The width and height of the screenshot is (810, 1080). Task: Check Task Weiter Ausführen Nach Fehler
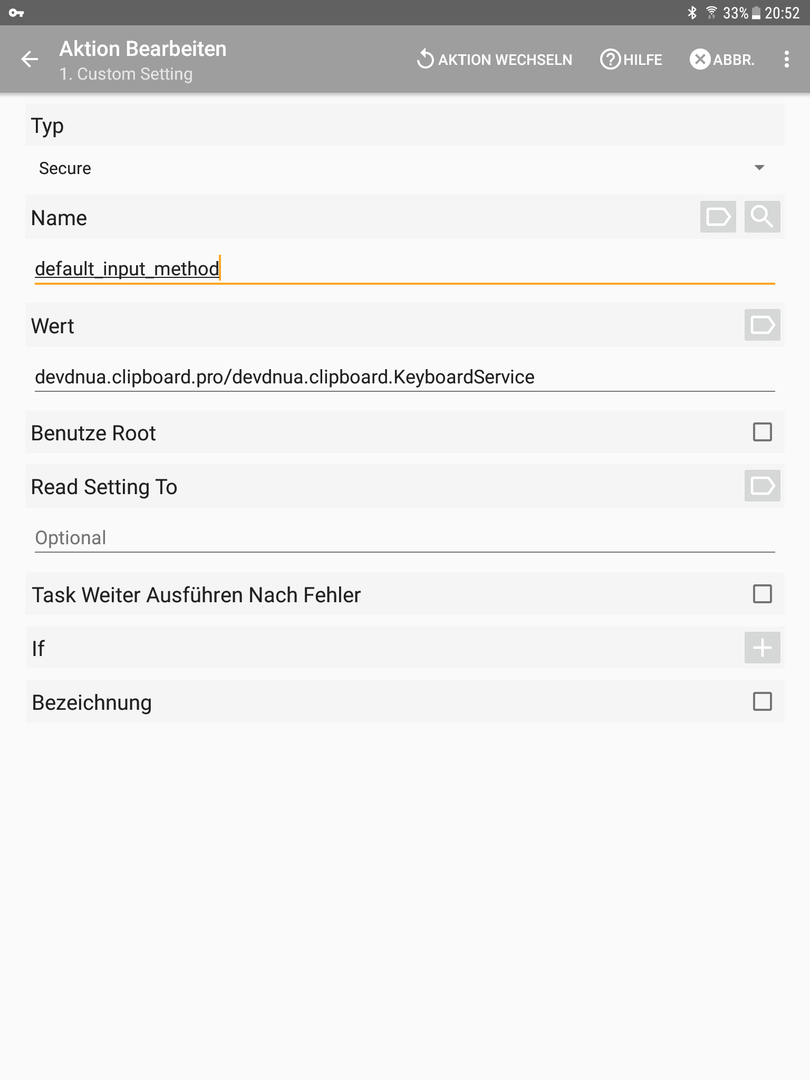coord(762,594)
